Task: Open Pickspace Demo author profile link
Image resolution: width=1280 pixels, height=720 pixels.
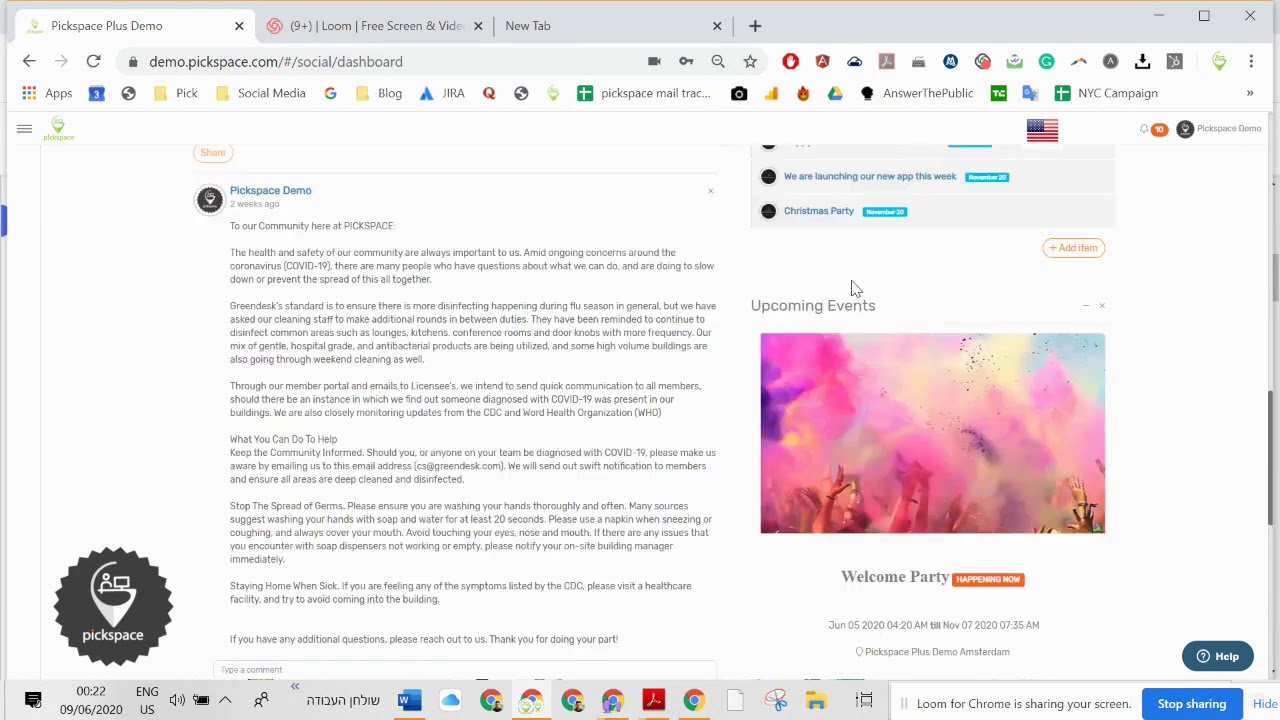Action: [x=270, y=190]
